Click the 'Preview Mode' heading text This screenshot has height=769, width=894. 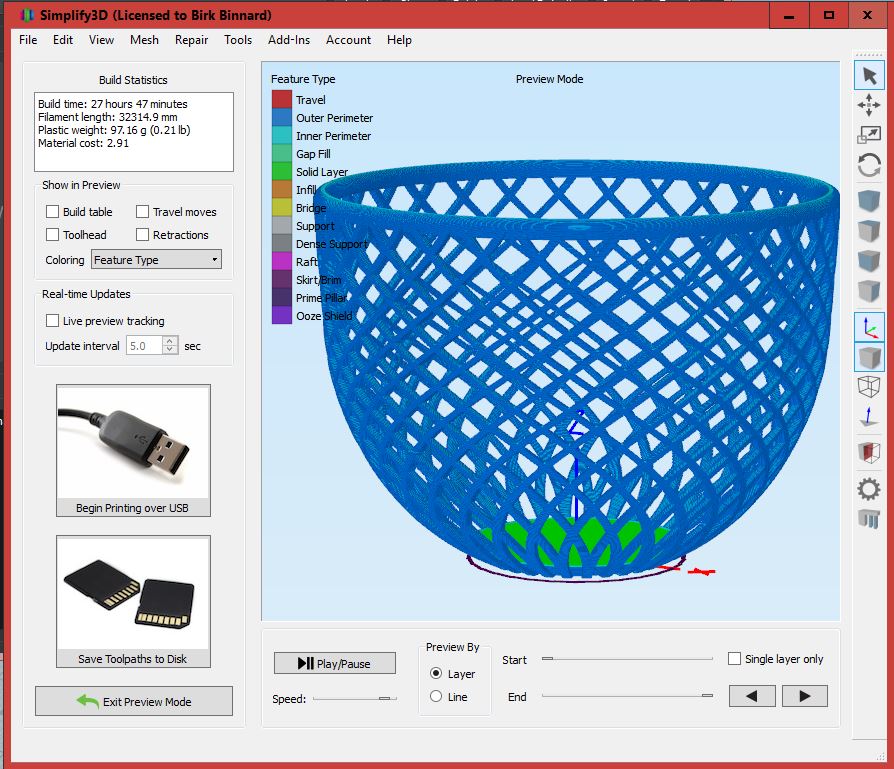(x=549, y=79)
